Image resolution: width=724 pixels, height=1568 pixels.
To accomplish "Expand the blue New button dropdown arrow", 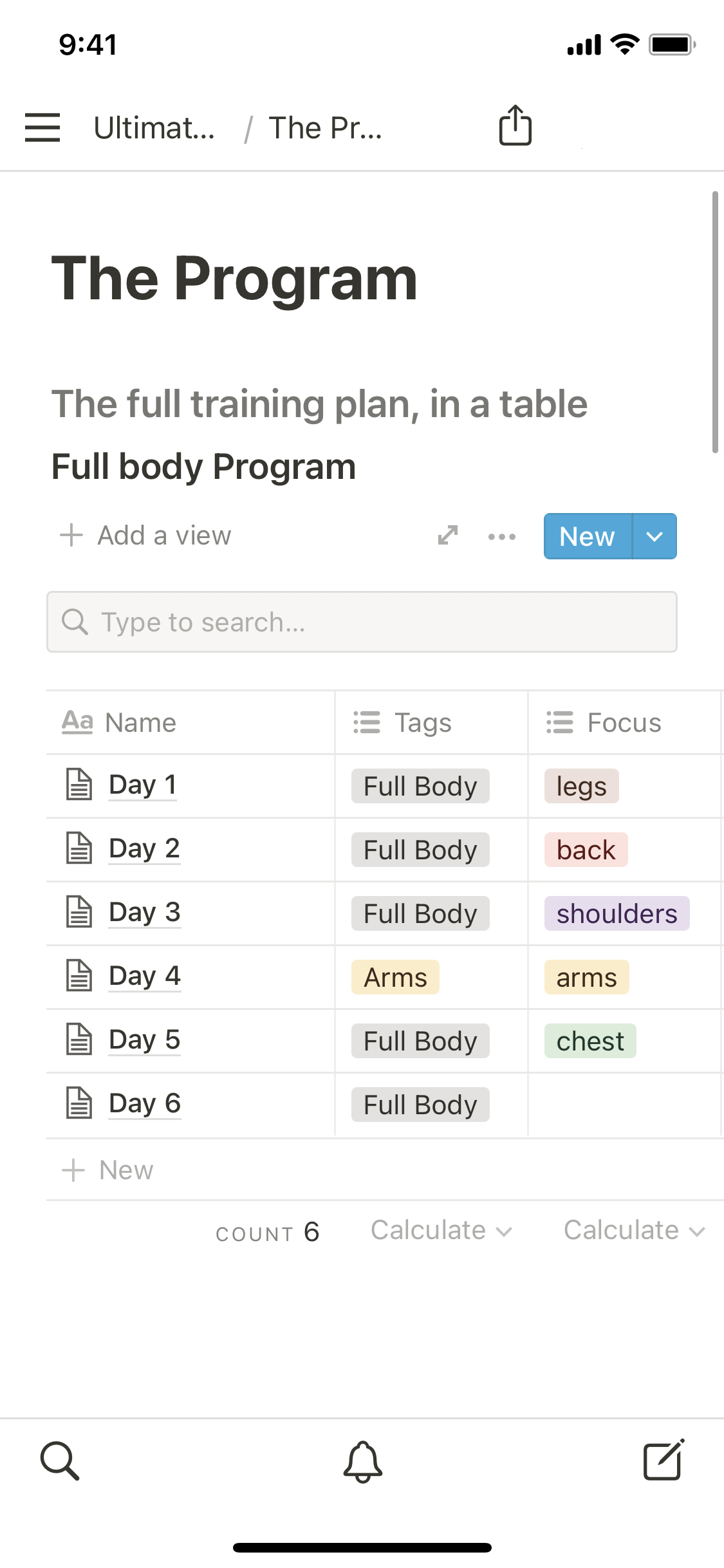I will pyautogui.click(x=654, y=536).
